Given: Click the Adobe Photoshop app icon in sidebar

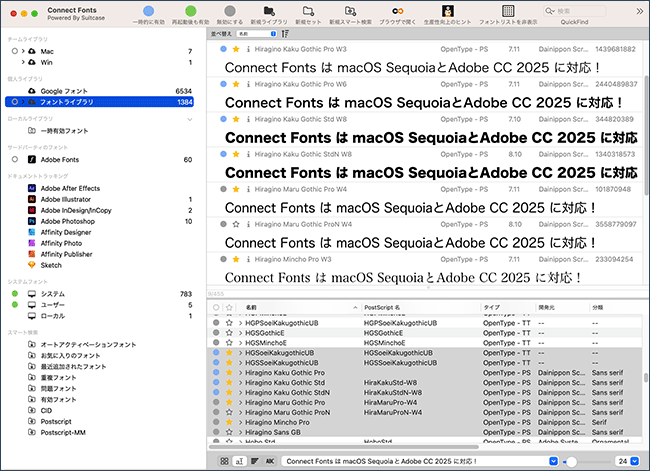Looking at the screenshot, I should tap(32, 221).
